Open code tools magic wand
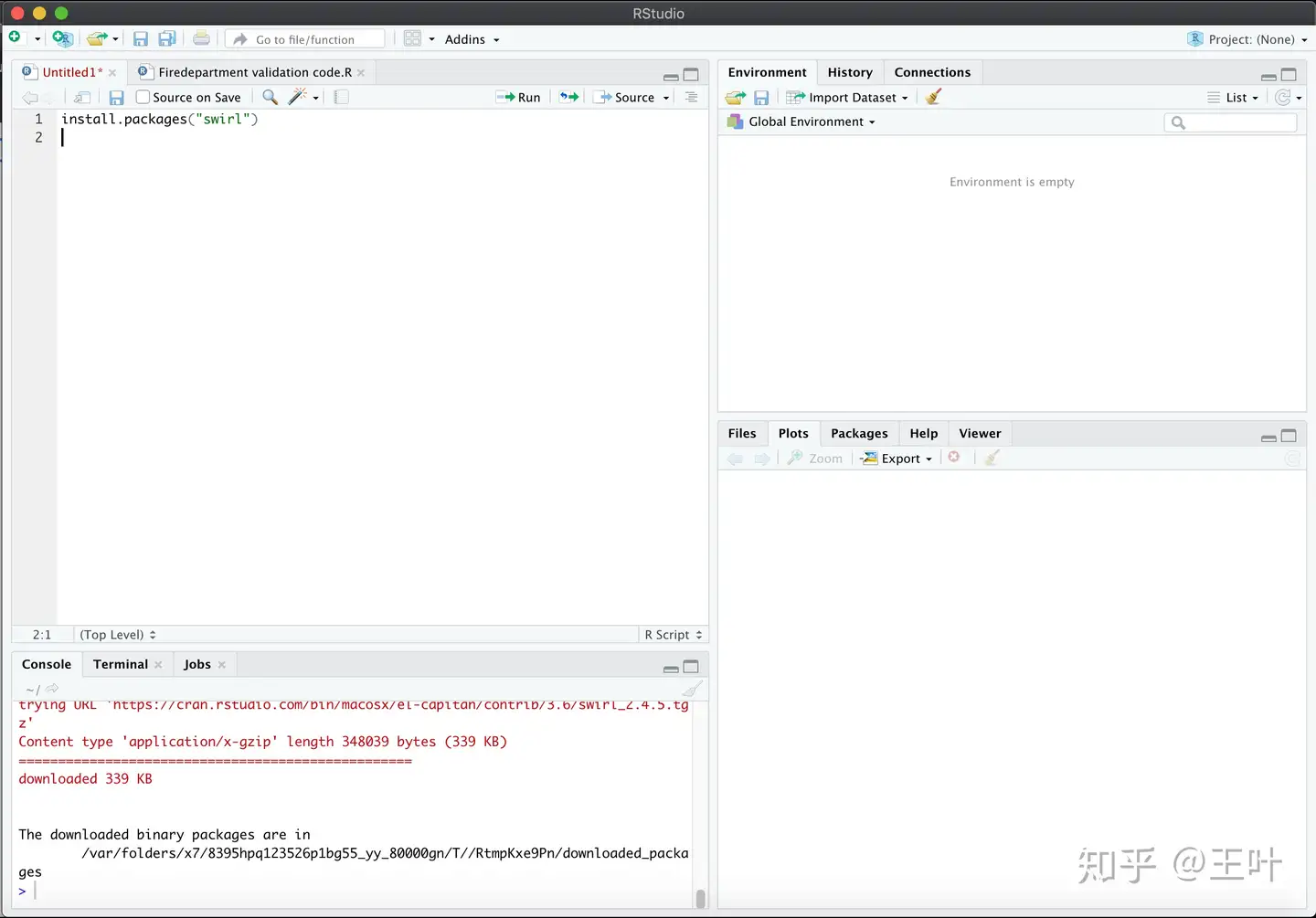The image size is (1316, 918). point(298,97)
